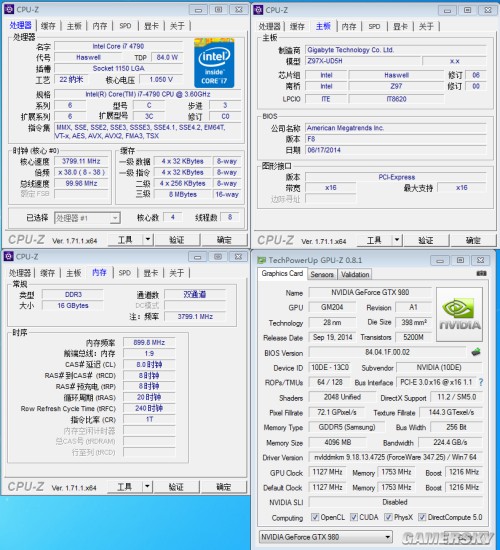
Task: Click CPU-Z app icon in processor window title
Action: [x=9, y=9]
